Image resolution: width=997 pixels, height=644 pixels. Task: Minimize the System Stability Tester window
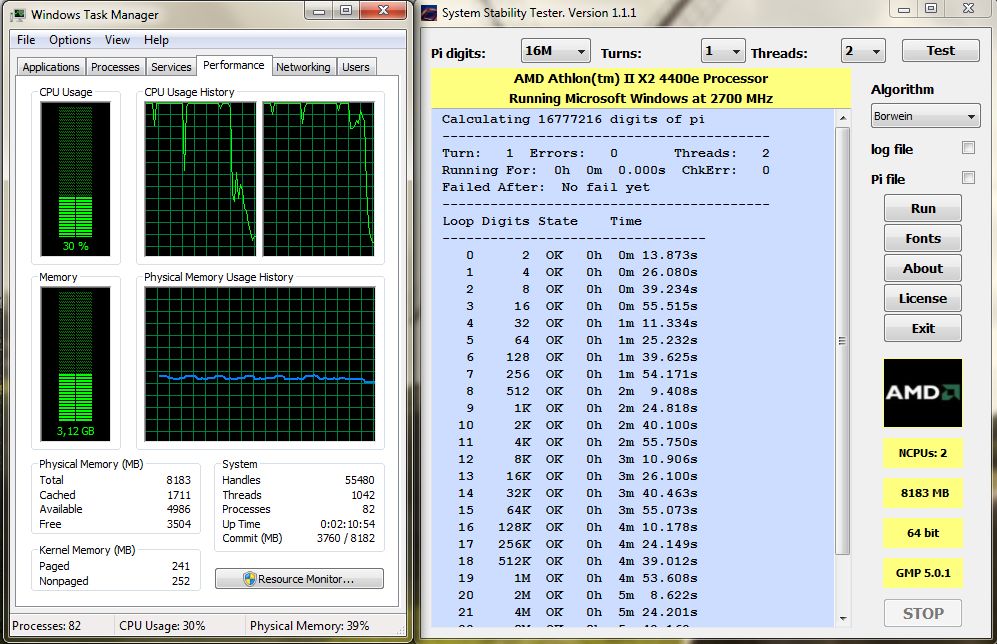point(904,10)
